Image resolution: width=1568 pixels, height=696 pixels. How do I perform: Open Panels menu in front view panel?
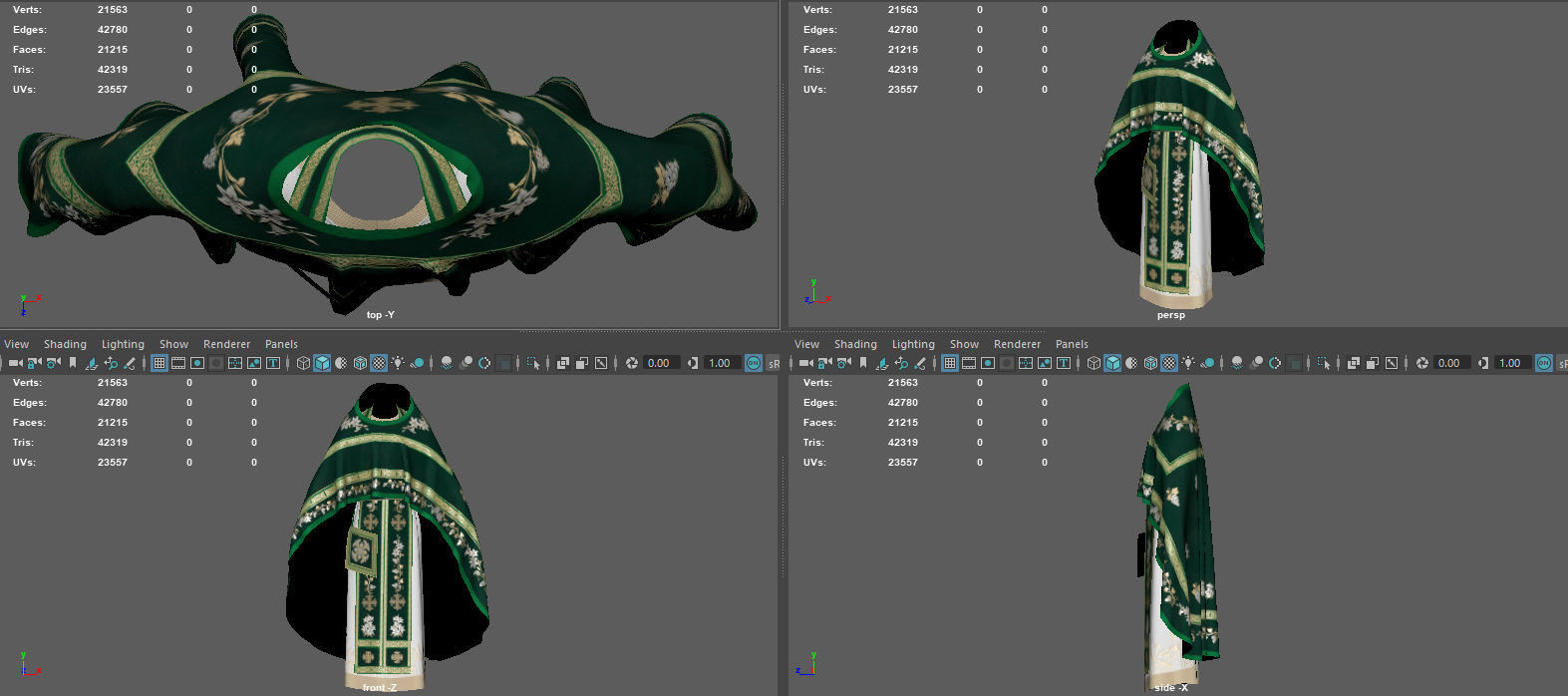pos(281,344)
